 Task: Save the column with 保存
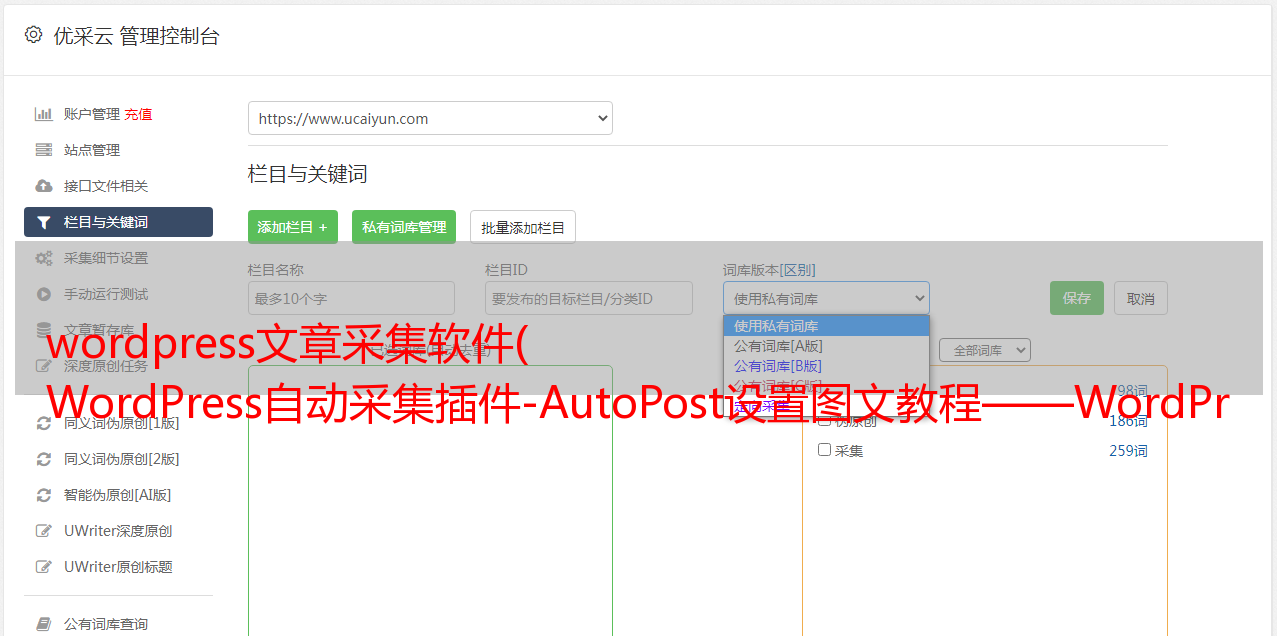tap(1077, 298)
